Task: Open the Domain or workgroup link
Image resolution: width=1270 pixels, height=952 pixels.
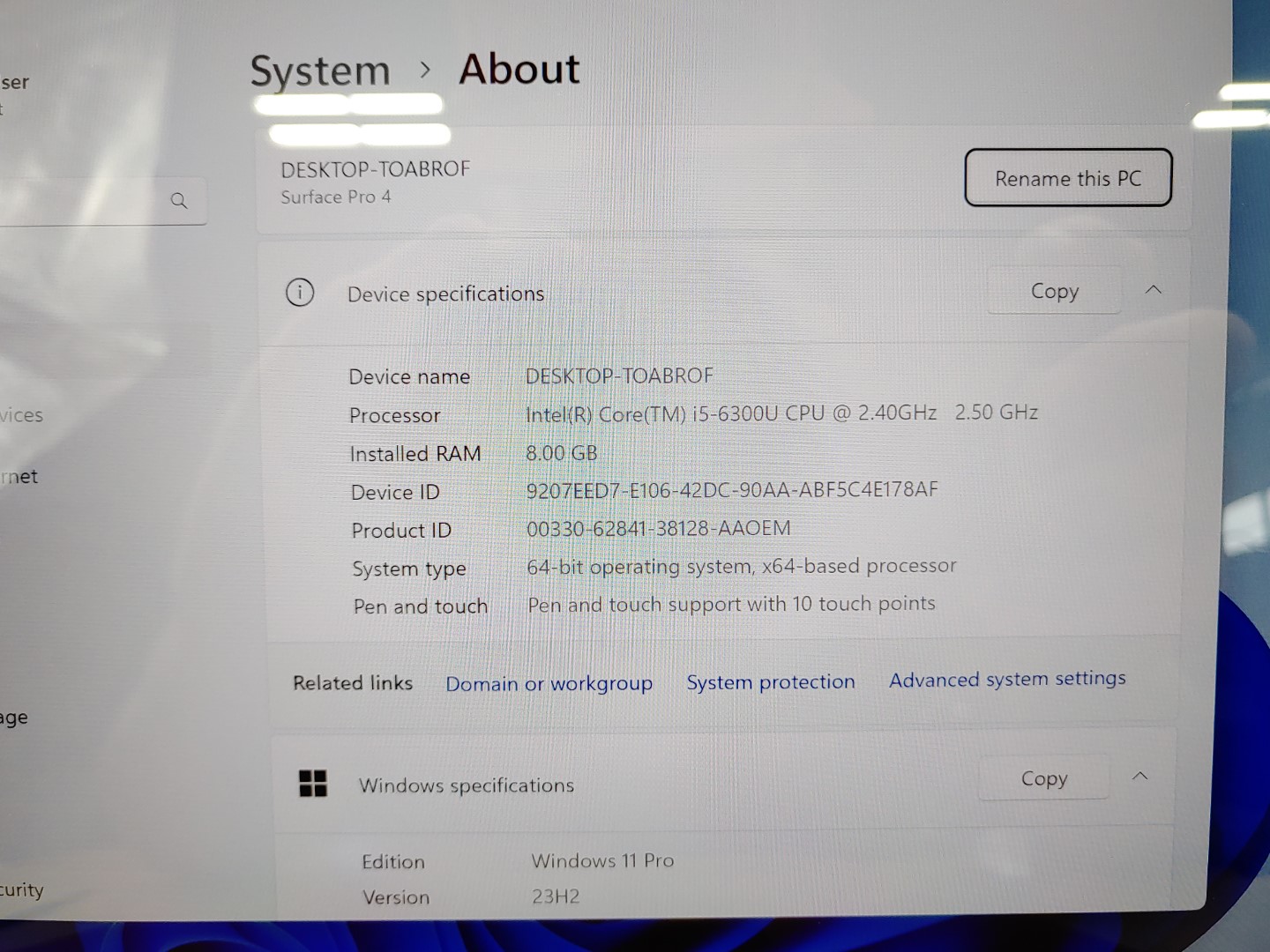Action: [x=549, y=683]
